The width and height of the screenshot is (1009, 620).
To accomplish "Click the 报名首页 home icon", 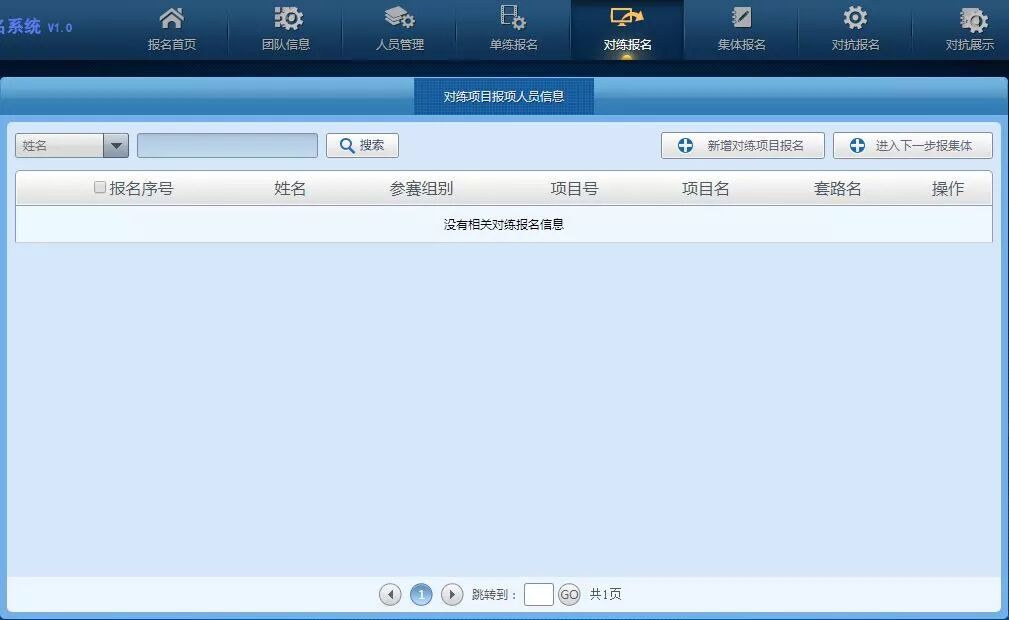I will click(172, 18).
